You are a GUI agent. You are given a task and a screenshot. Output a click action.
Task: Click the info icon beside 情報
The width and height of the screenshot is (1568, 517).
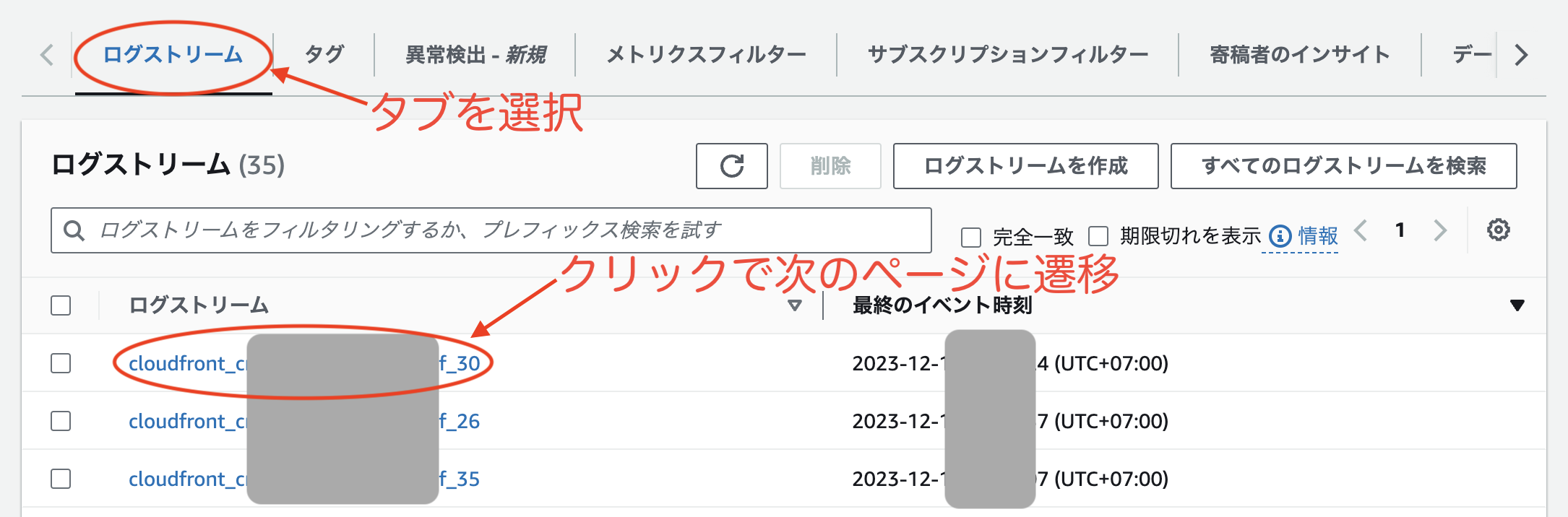click(x=1280, y=236)
